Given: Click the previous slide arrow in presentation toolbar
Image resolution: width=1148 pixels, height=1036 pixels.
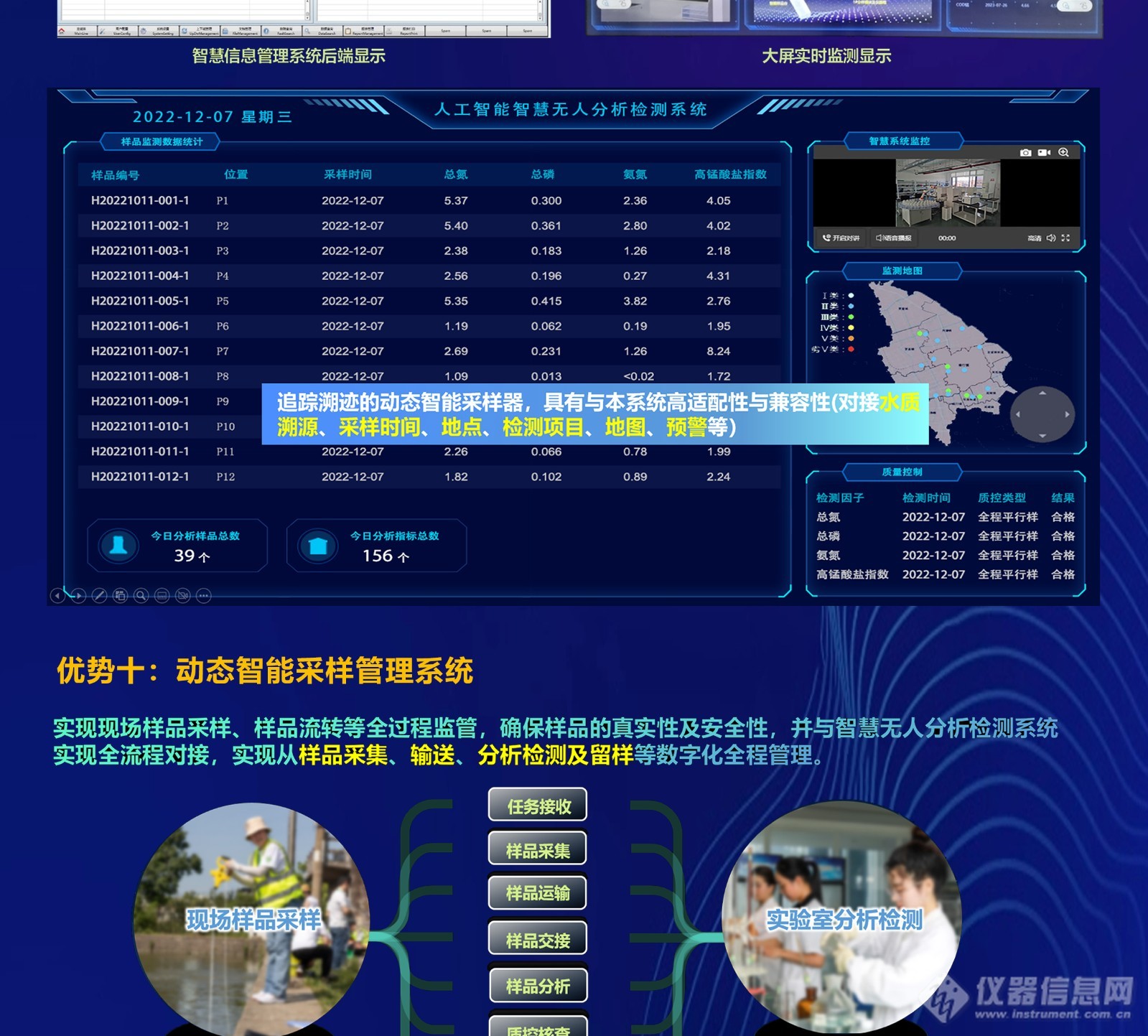Looking at the screenshot, I should pyautogui.click(x=57, y=595).
